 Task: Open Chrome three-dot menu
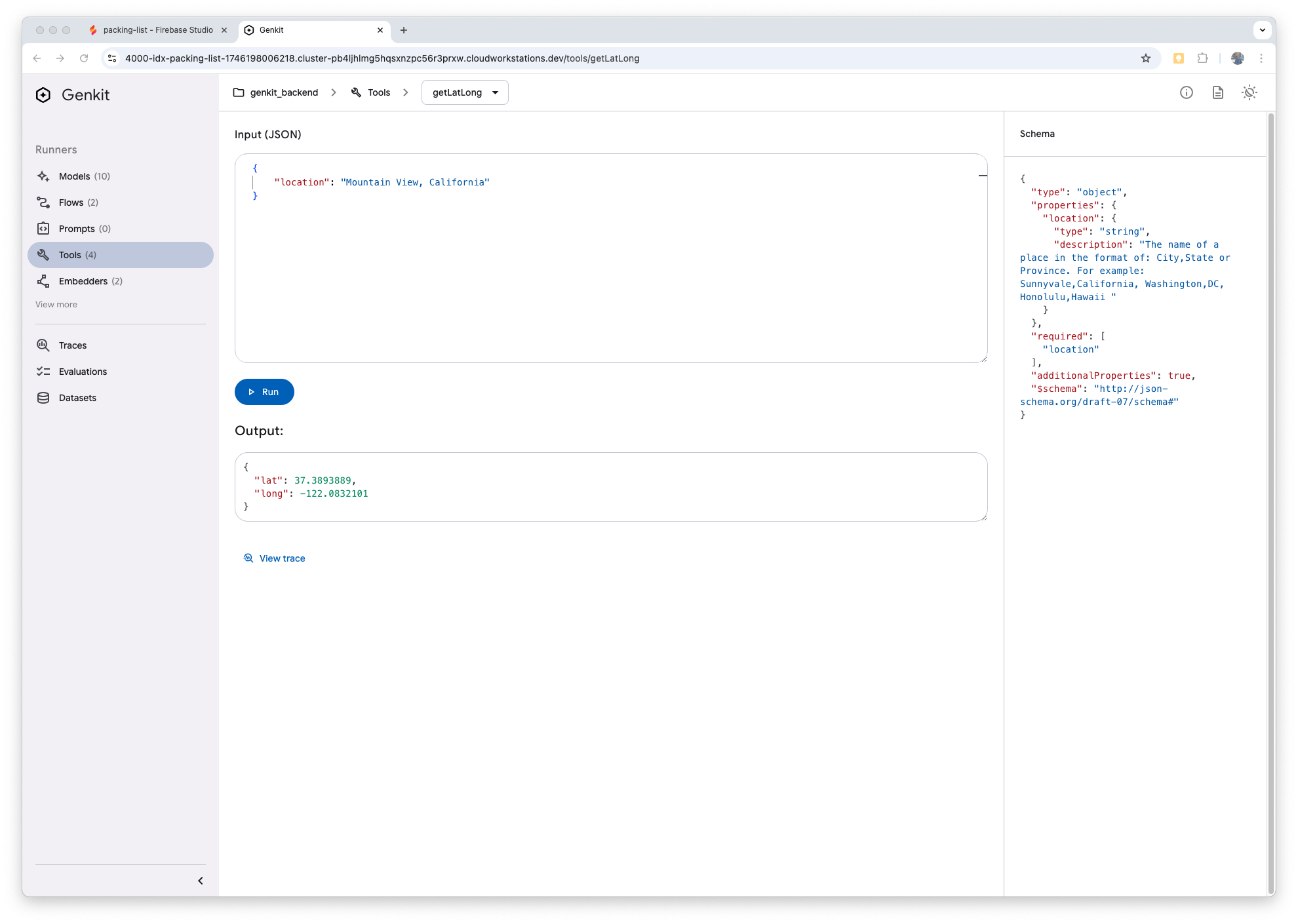click(x=1261, y=58)
